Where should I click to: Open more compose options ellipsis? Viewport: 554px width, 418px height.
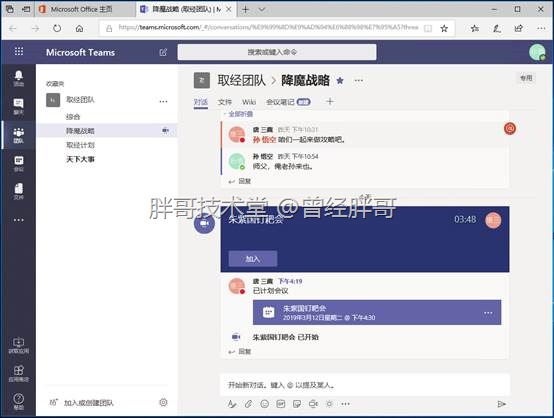point(346,404)
